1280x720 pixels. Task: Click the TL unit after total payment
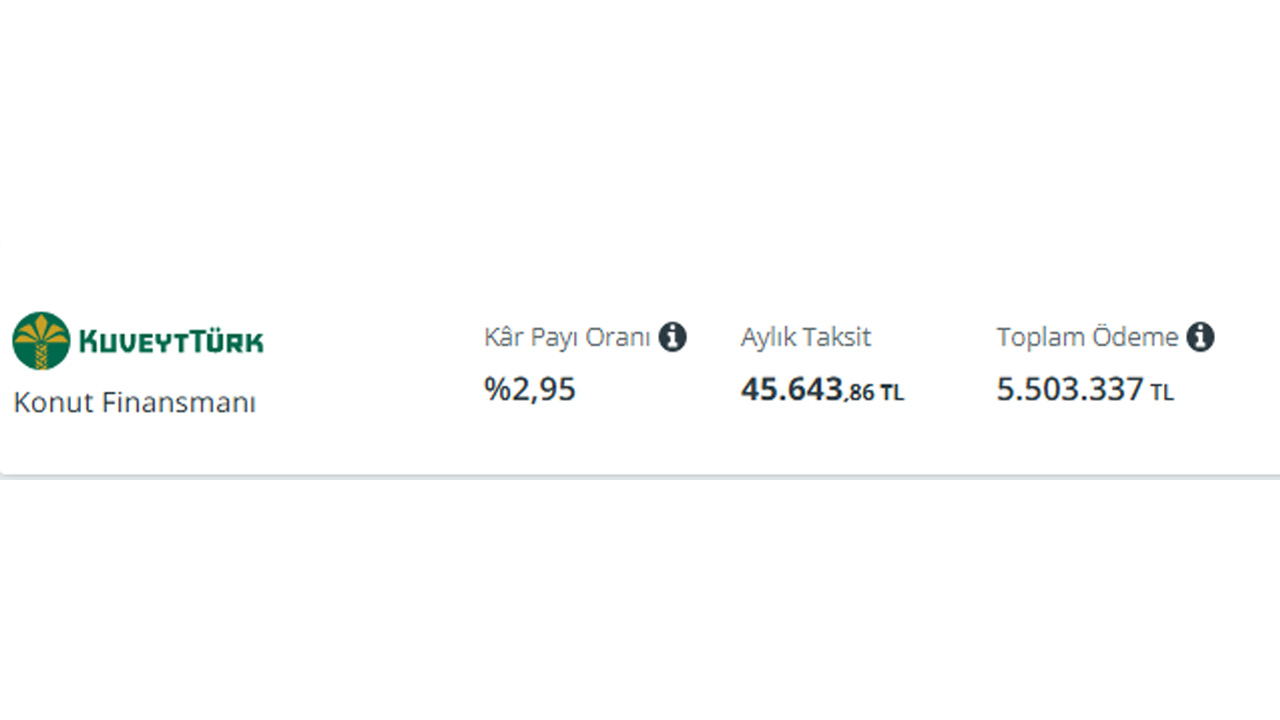click(1162, 394)
